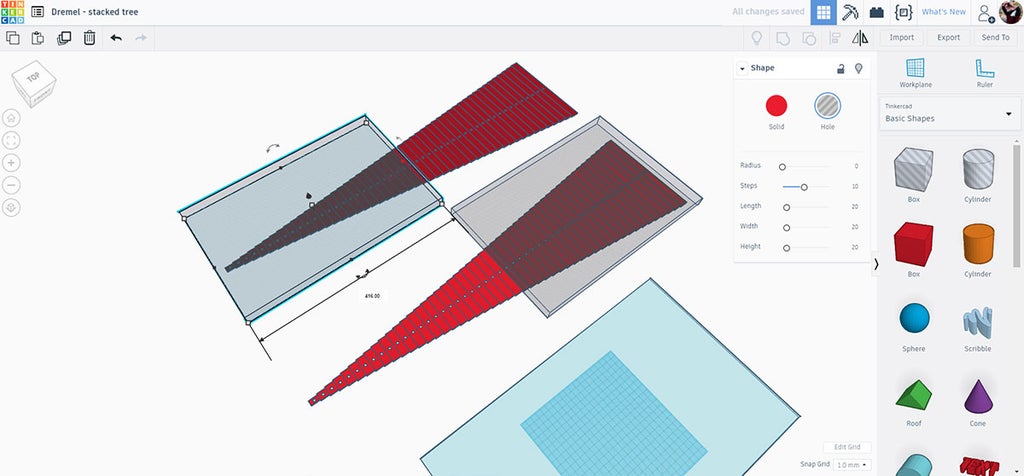Click the rotation handle above selected box
Viewport: 1024px width, 476px height.
274,148
